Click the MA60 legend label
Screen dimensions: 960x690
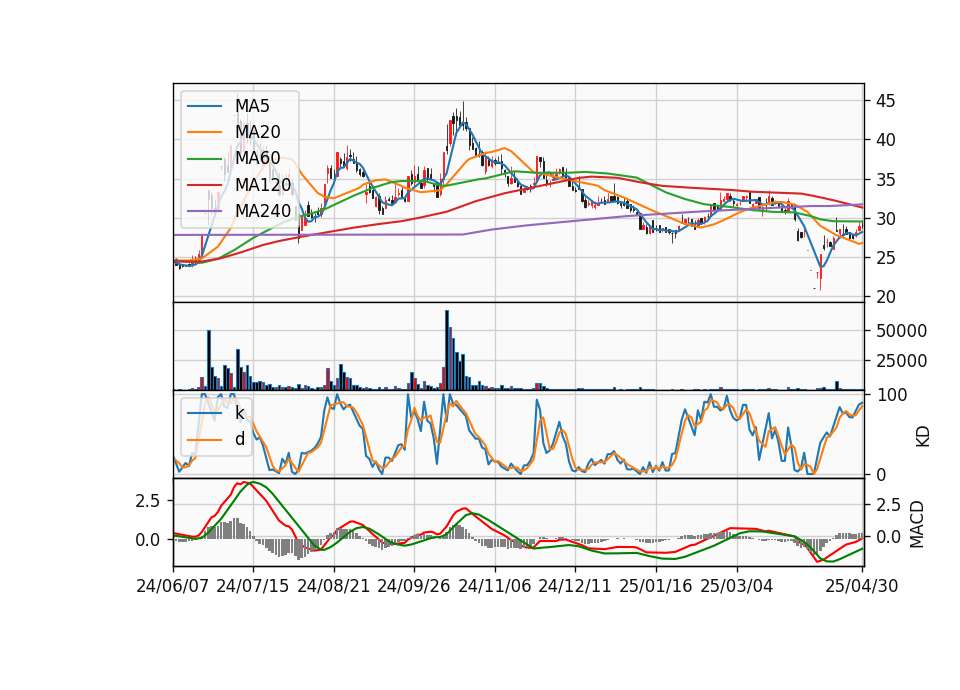point(257,158)
